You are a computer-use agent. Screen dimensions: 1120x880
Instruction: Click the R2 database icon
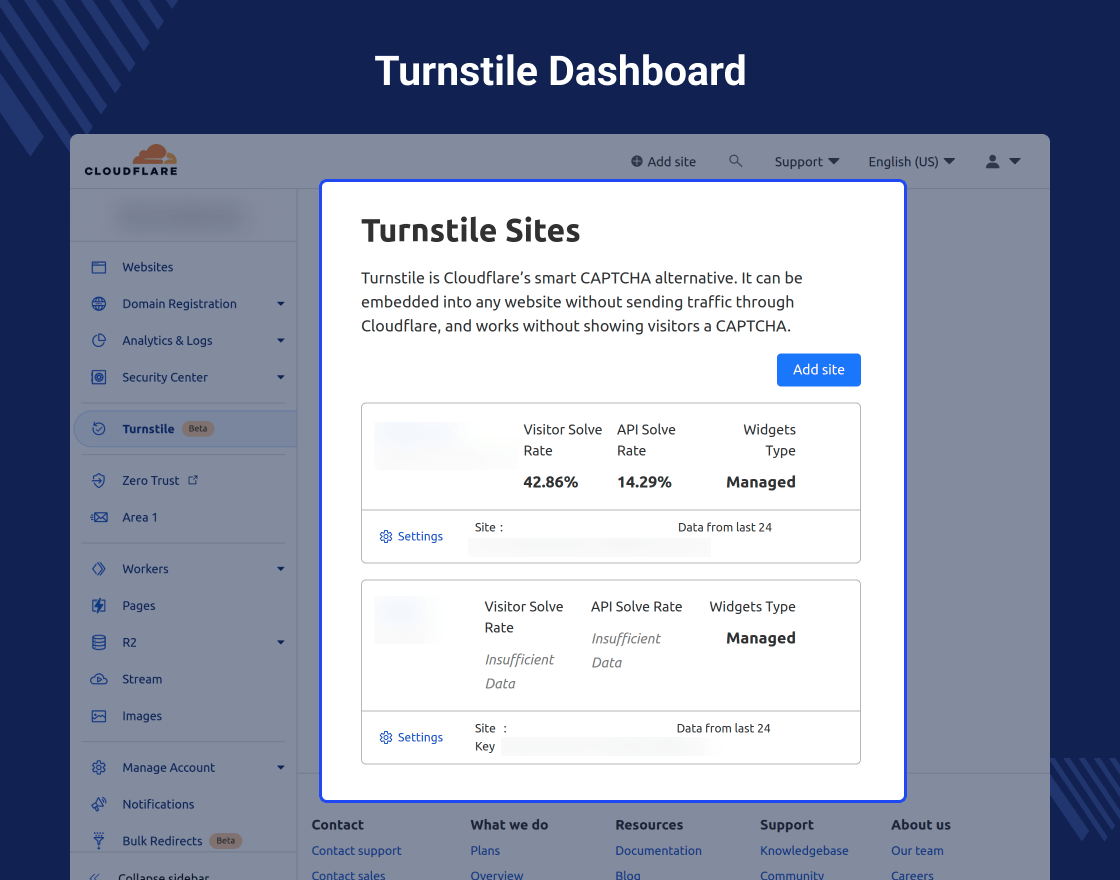99,642
